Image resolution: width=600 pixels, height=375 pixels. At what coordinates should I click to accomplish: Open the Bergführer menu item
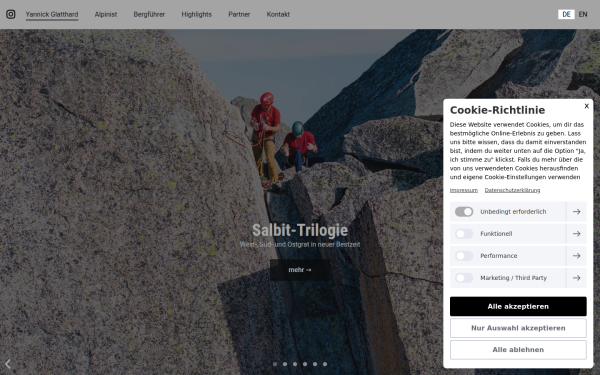[x=149, y=15]
